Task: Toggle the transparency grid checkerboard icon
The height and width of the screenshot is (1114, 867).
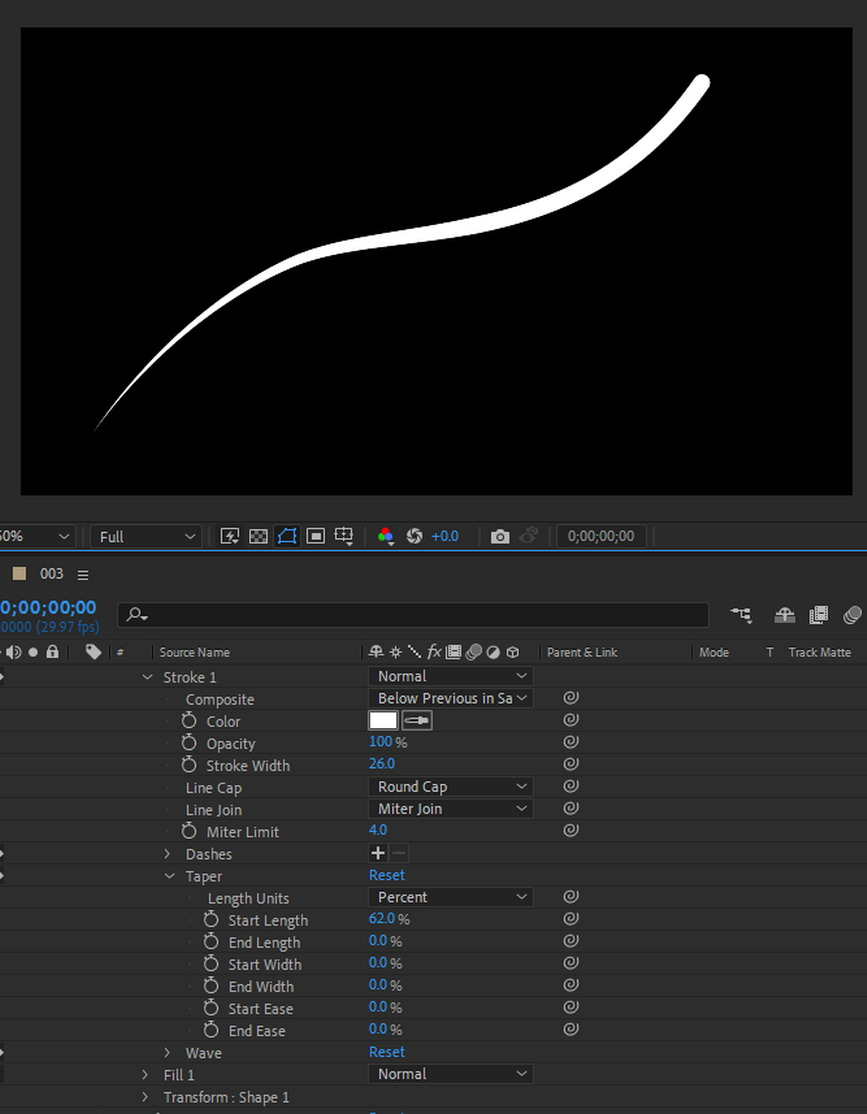Action: pyautogui.click(x=258, y=536)
